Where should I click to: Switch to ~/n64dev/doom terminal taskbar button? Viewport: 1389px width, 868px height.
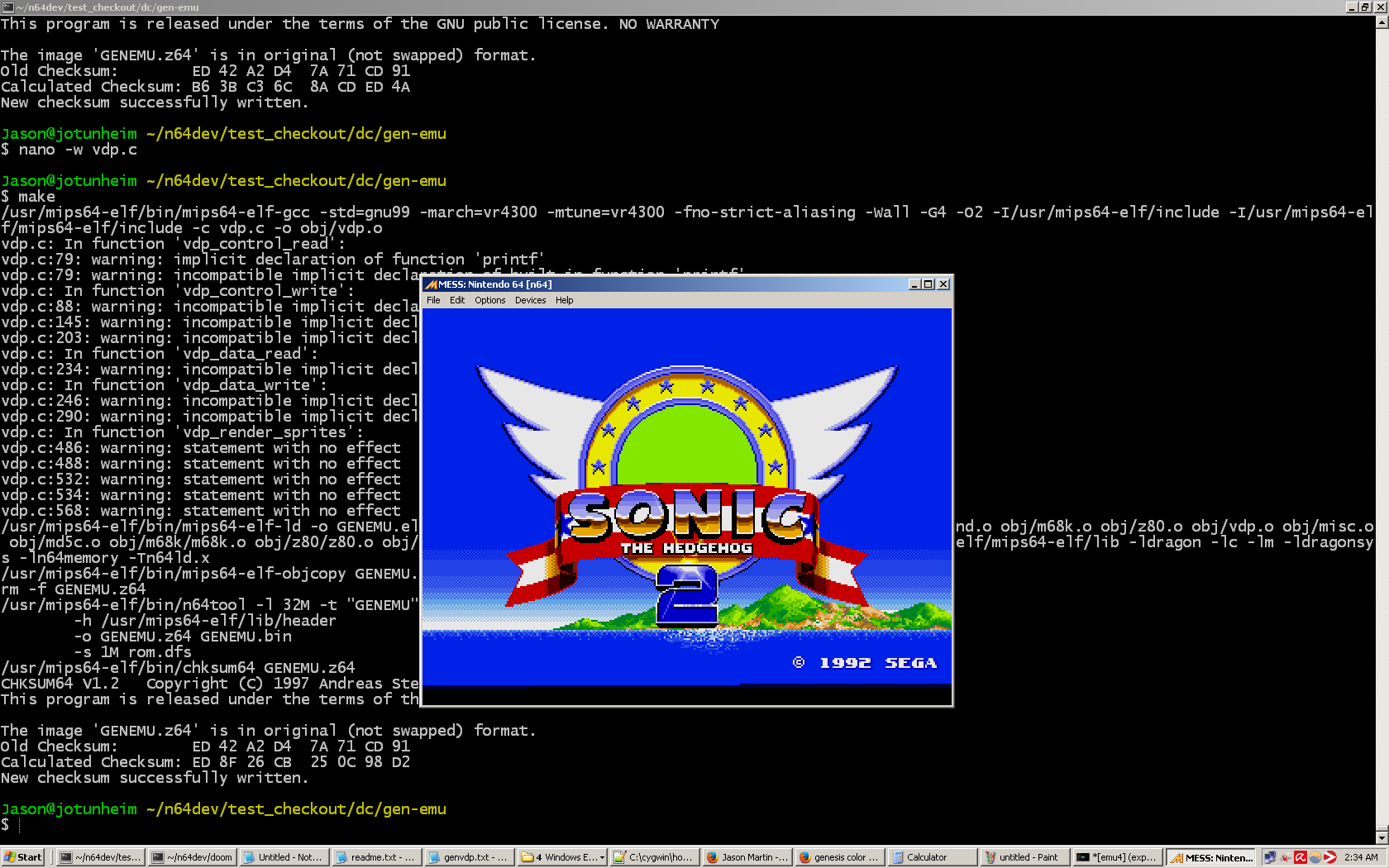tap(193, 857)
